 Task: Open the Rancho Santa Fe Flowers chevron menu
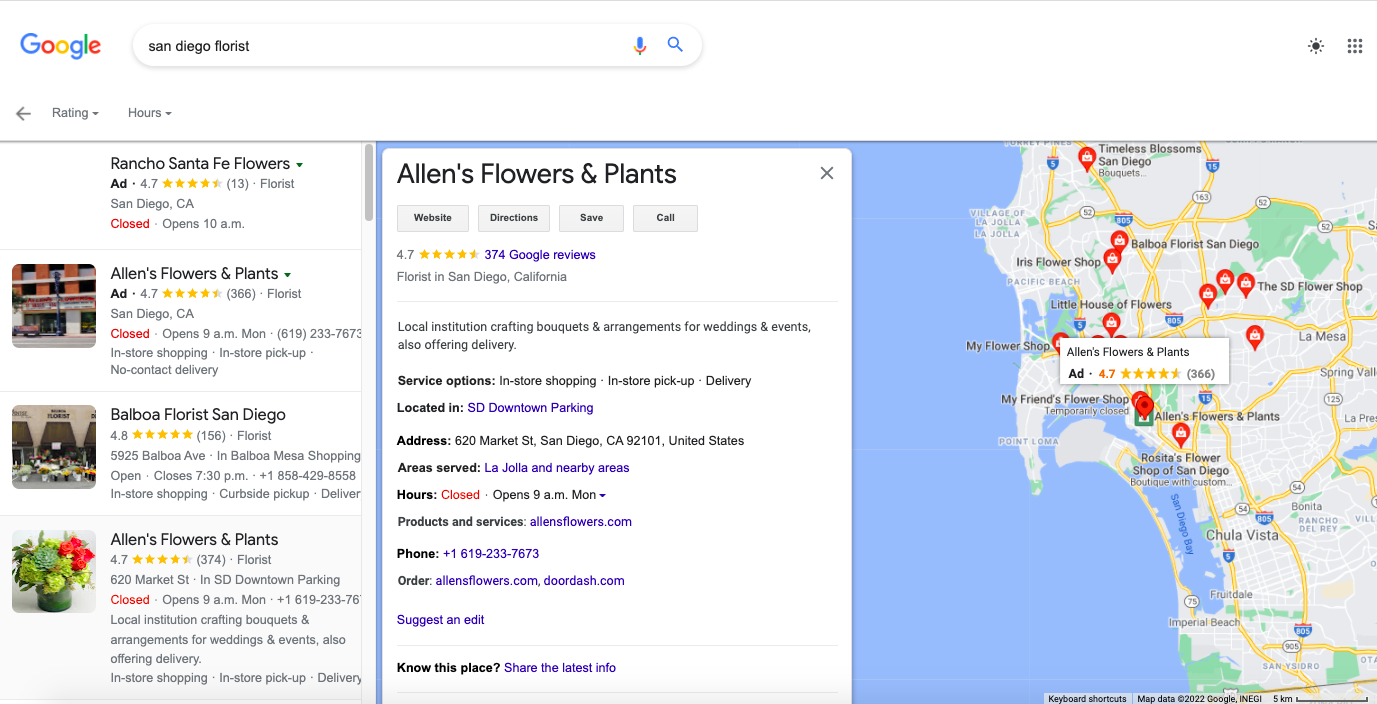(x=299, y=163)
